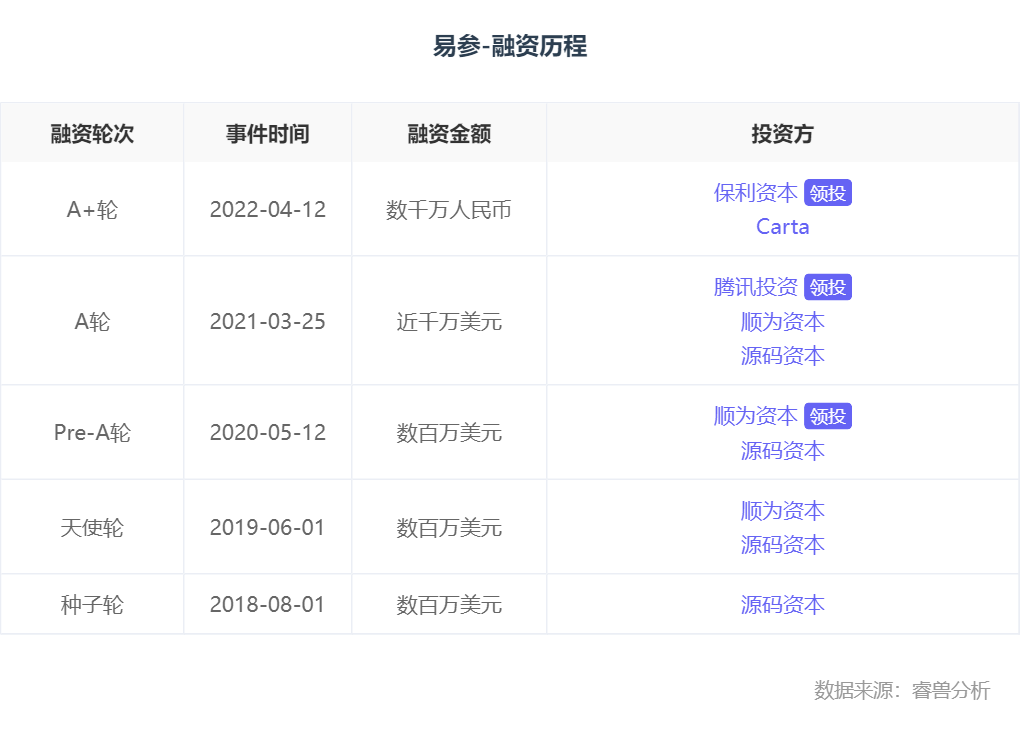The image size is (1020, 744).
Task: Select the 种子轮 round cell
Action: (92, 605)
